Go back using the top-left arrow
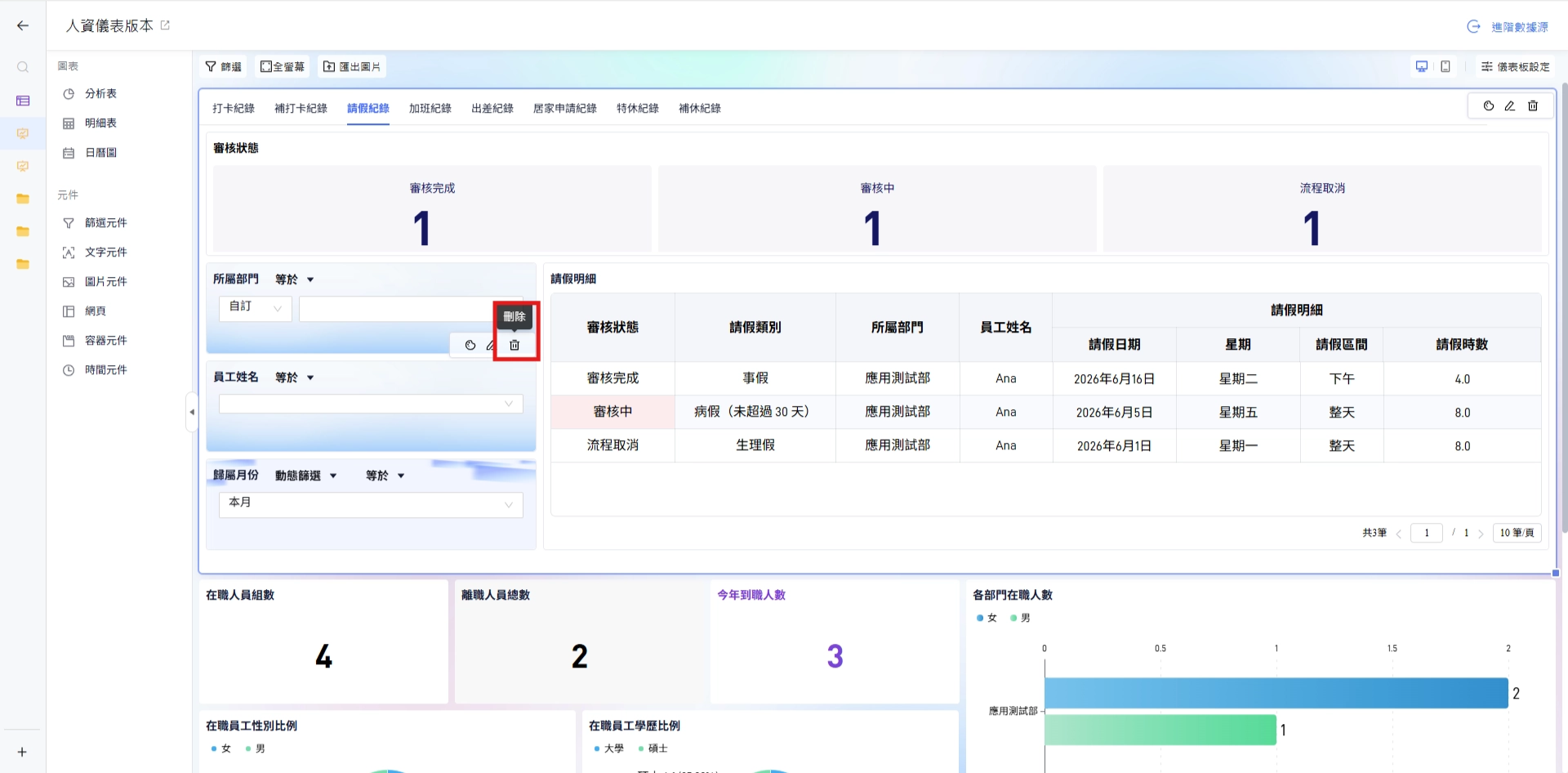The image size is (1568, 773). tap(23, 25)
